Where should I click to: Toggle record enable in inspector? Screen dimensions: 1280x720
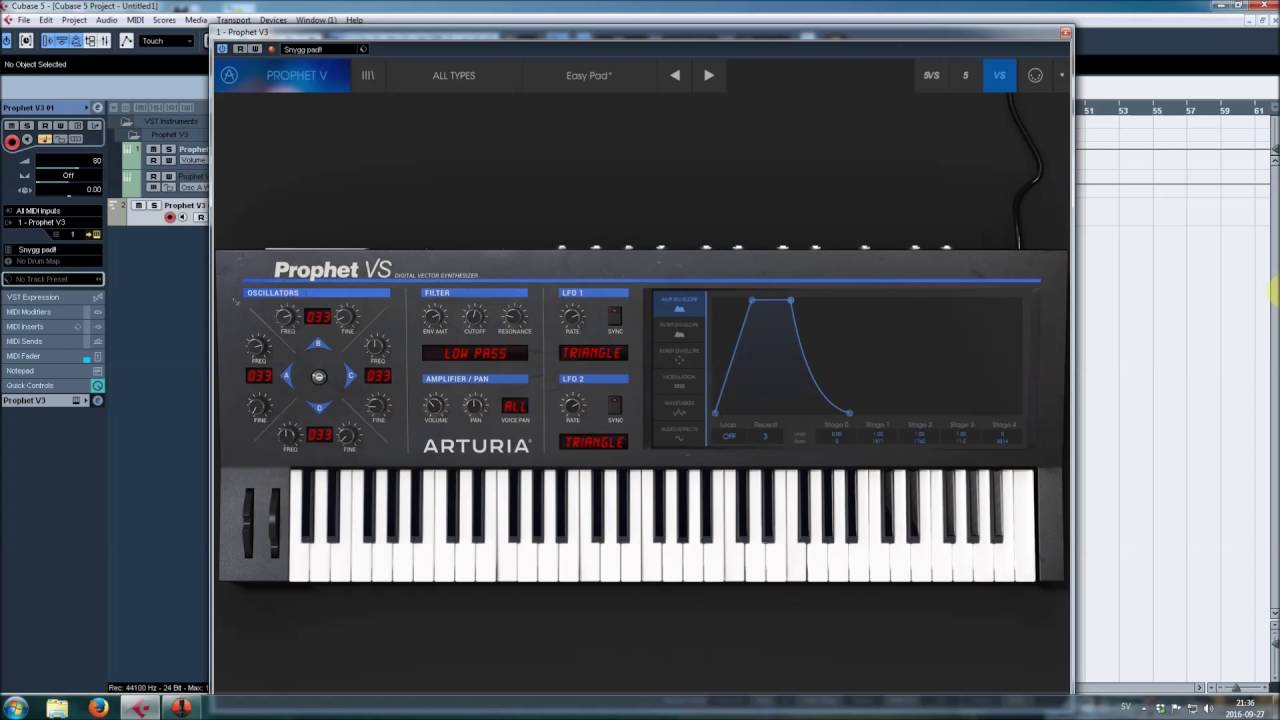point(12,142)
